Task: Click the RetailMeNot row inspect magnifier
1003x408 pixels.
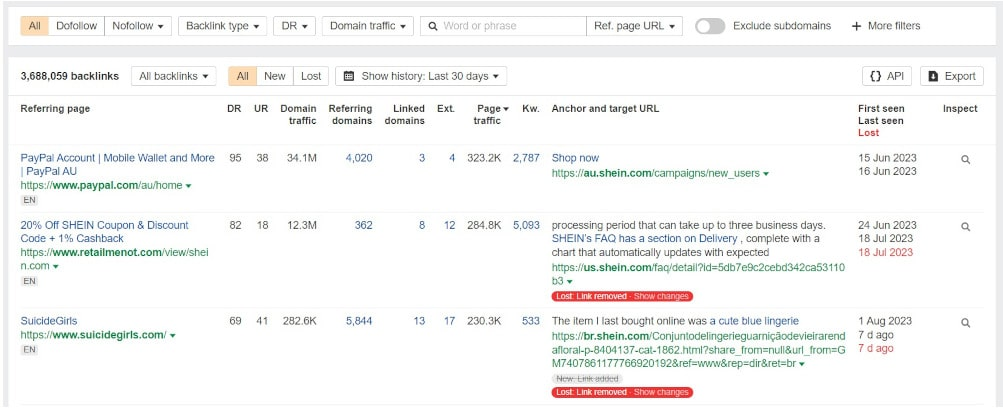Action: (x=965, y=227)
